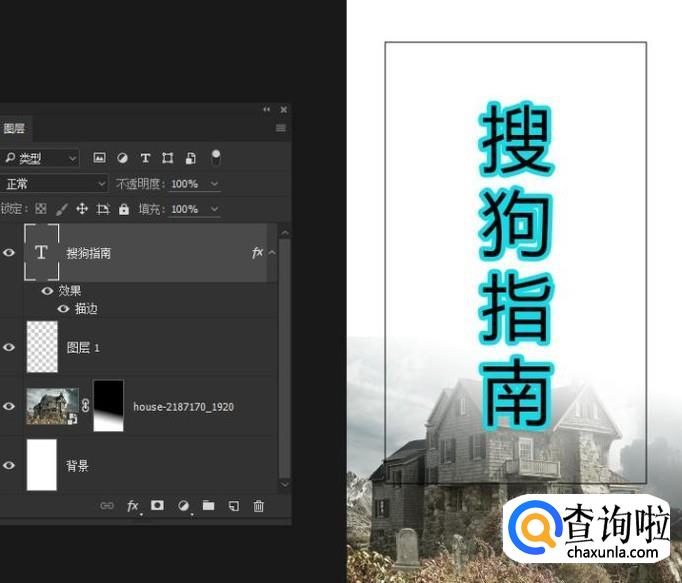Screen dimensions: 682x583
Task: Select layer name 背景
Action: click(x=77, y=466)
